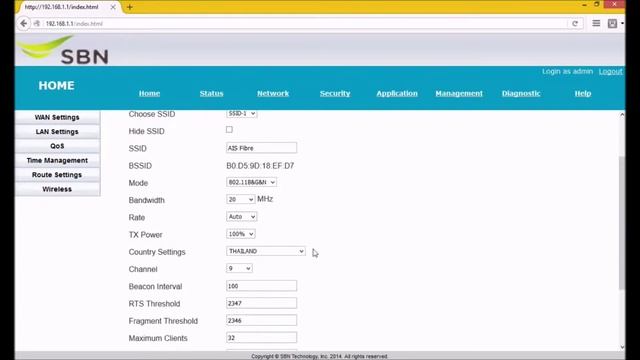Open the Choose SSID dropdown

(x=242, y=113)
